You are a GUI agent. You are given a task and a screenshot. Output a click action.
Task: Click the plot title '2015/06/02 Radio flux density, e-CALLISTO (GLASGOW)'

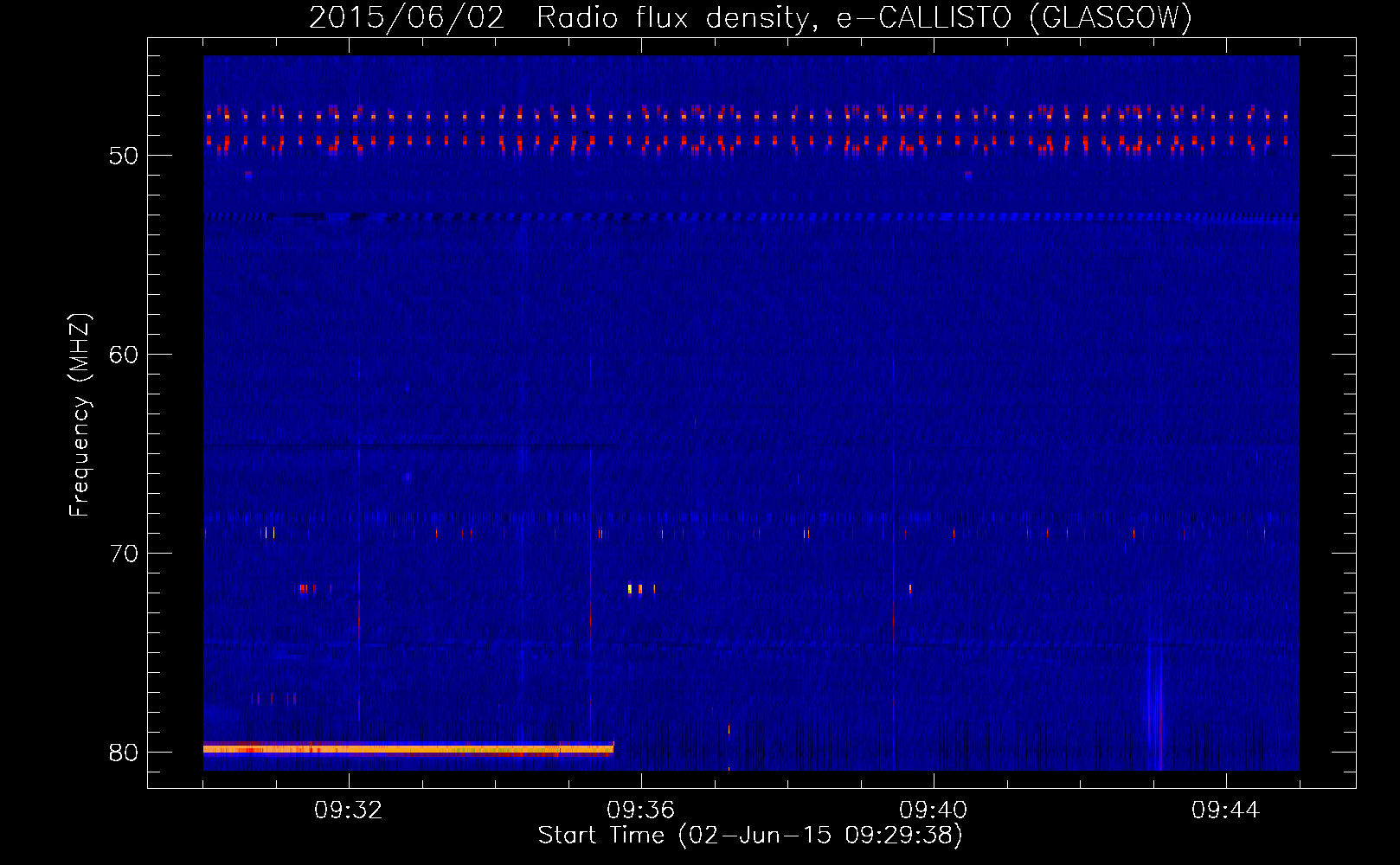(750, 17)
